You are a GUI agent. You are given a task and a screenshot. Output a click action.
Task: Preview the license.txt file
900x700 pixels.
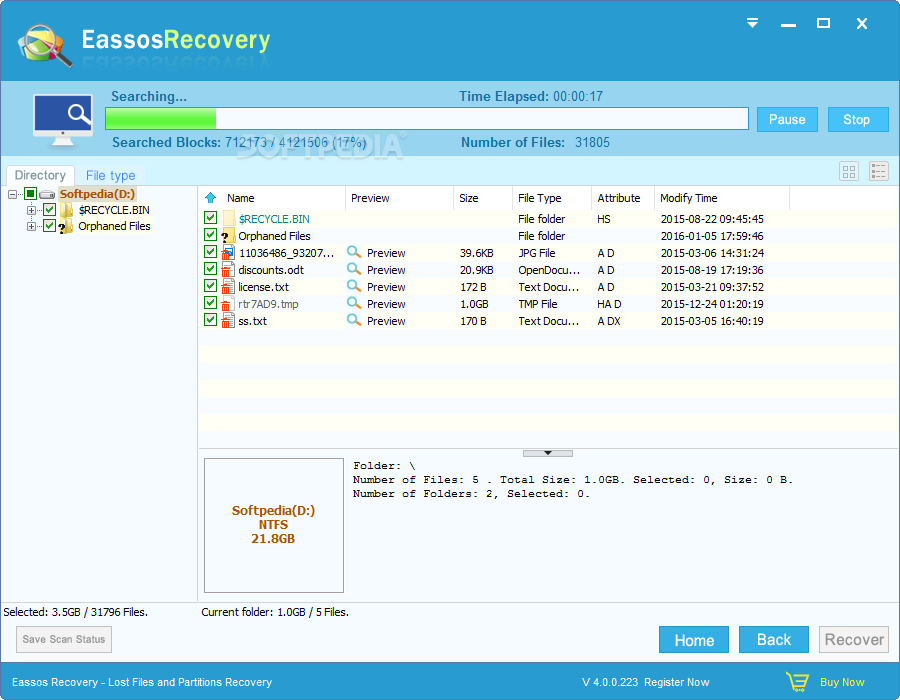point(386,287)
